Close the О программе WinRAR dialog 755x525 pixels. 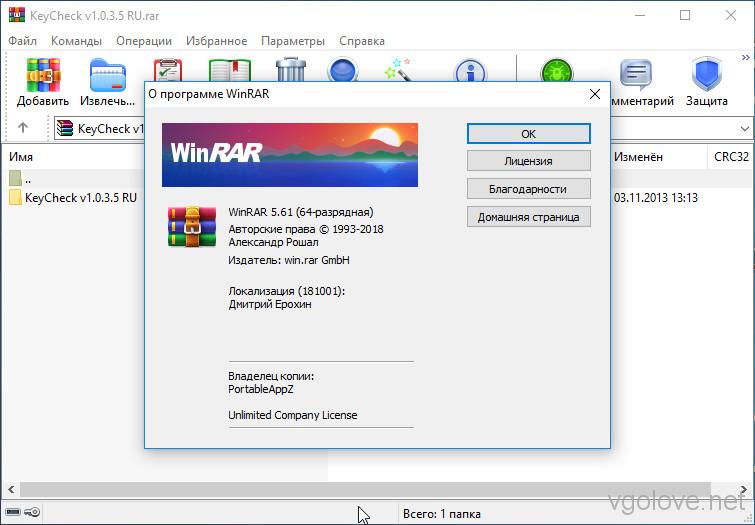coord(595,94)
